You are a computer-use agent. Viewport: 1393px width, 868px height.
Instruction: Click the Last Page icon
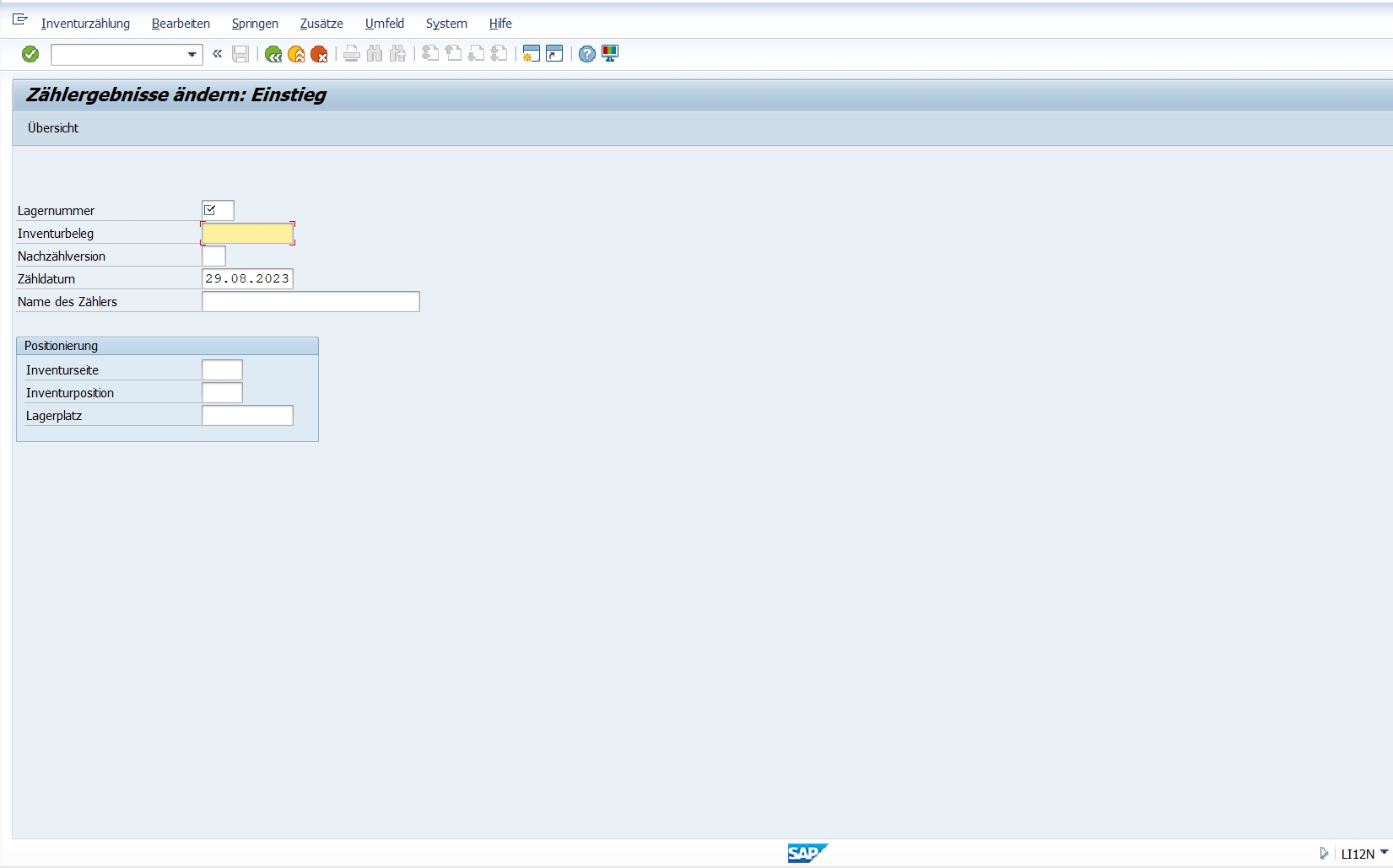point(499,54)
